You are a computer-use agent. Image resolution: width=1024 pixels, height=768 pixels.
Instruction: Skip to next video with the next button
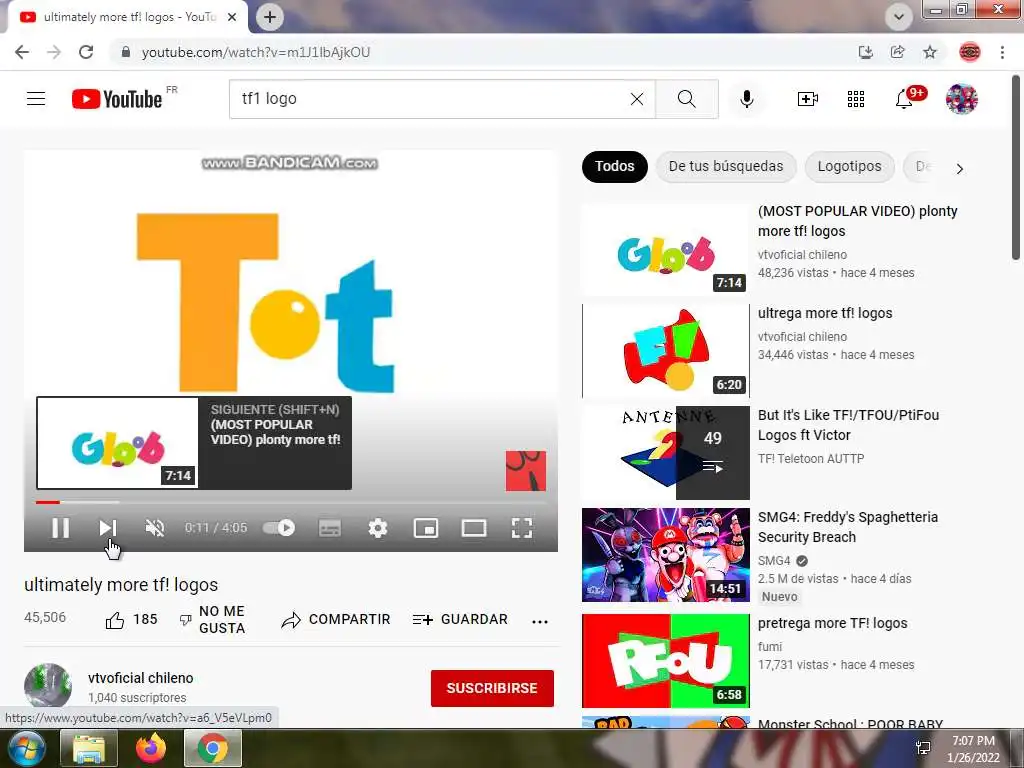coord(108,528)
